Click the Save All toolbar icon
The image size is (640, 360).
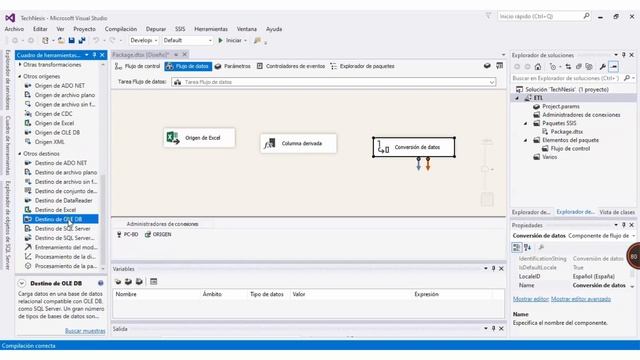coord(82,40)
